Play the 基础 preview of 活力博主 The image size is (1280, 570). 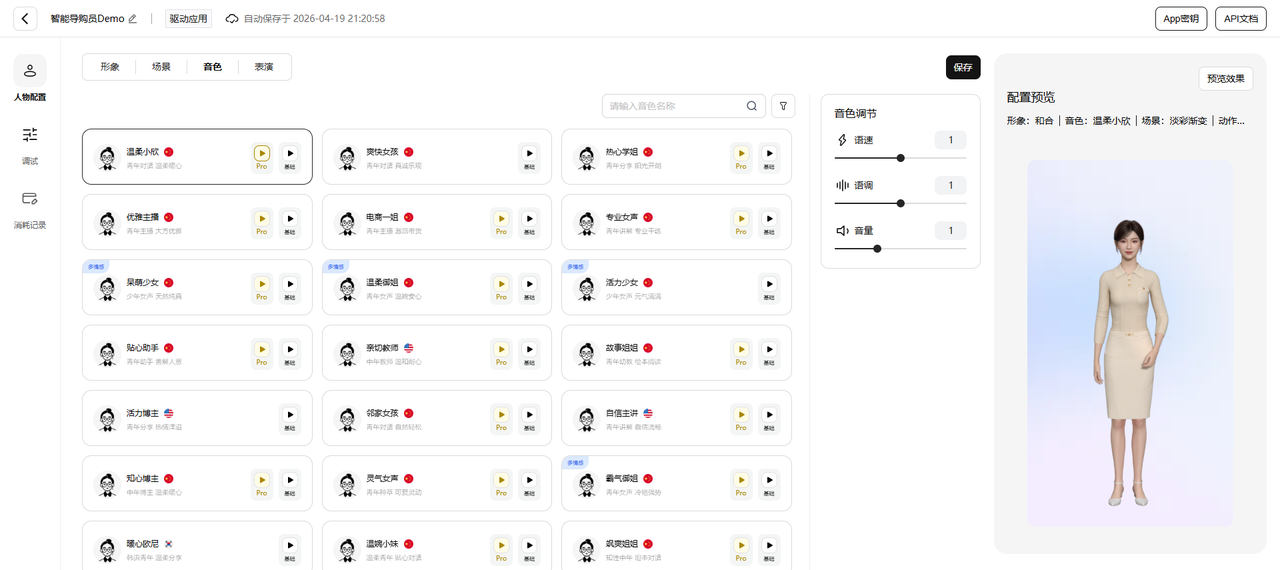pos(289,418)
